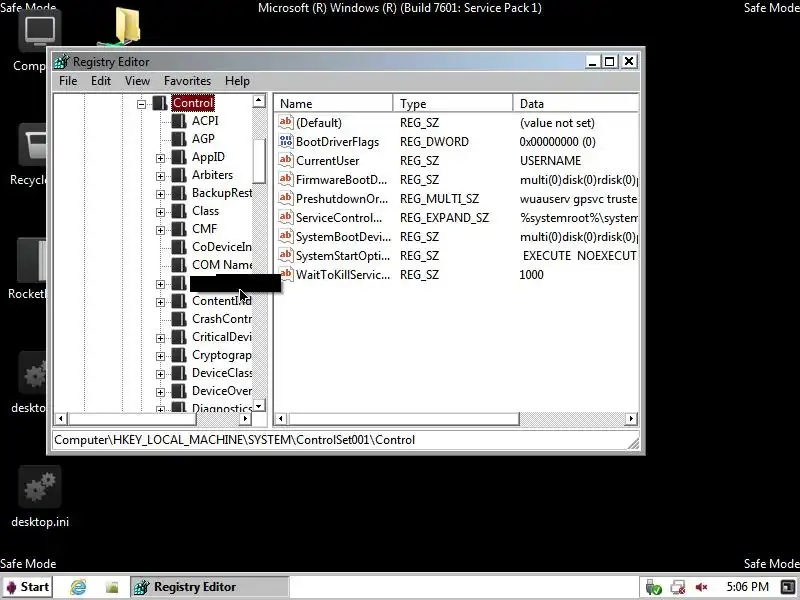The image size is (800, 600).
Task: Click the CurrentUser string value icon
Action: point(286,160)
